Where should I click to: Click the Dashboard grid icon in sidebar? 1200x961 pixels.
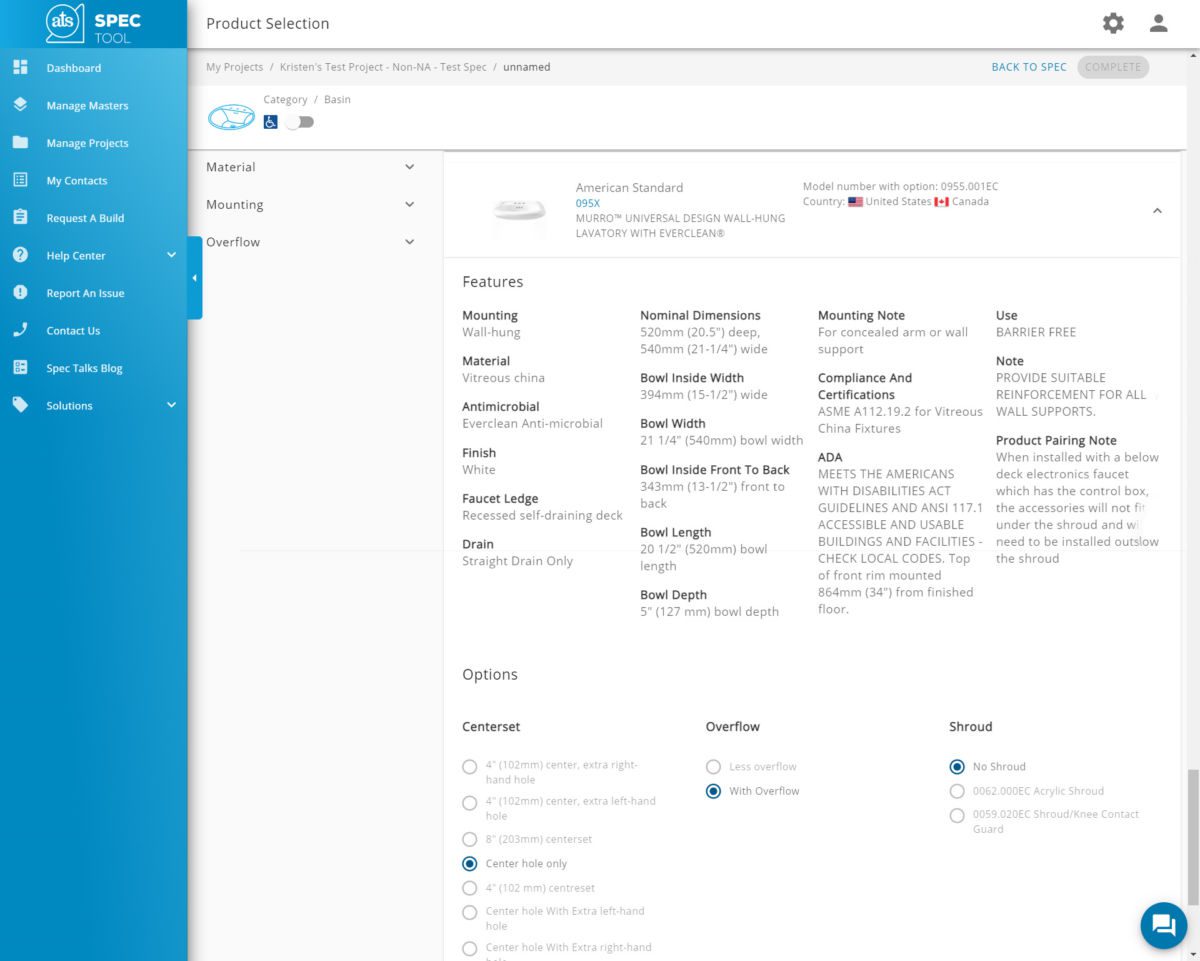[20, 68]
